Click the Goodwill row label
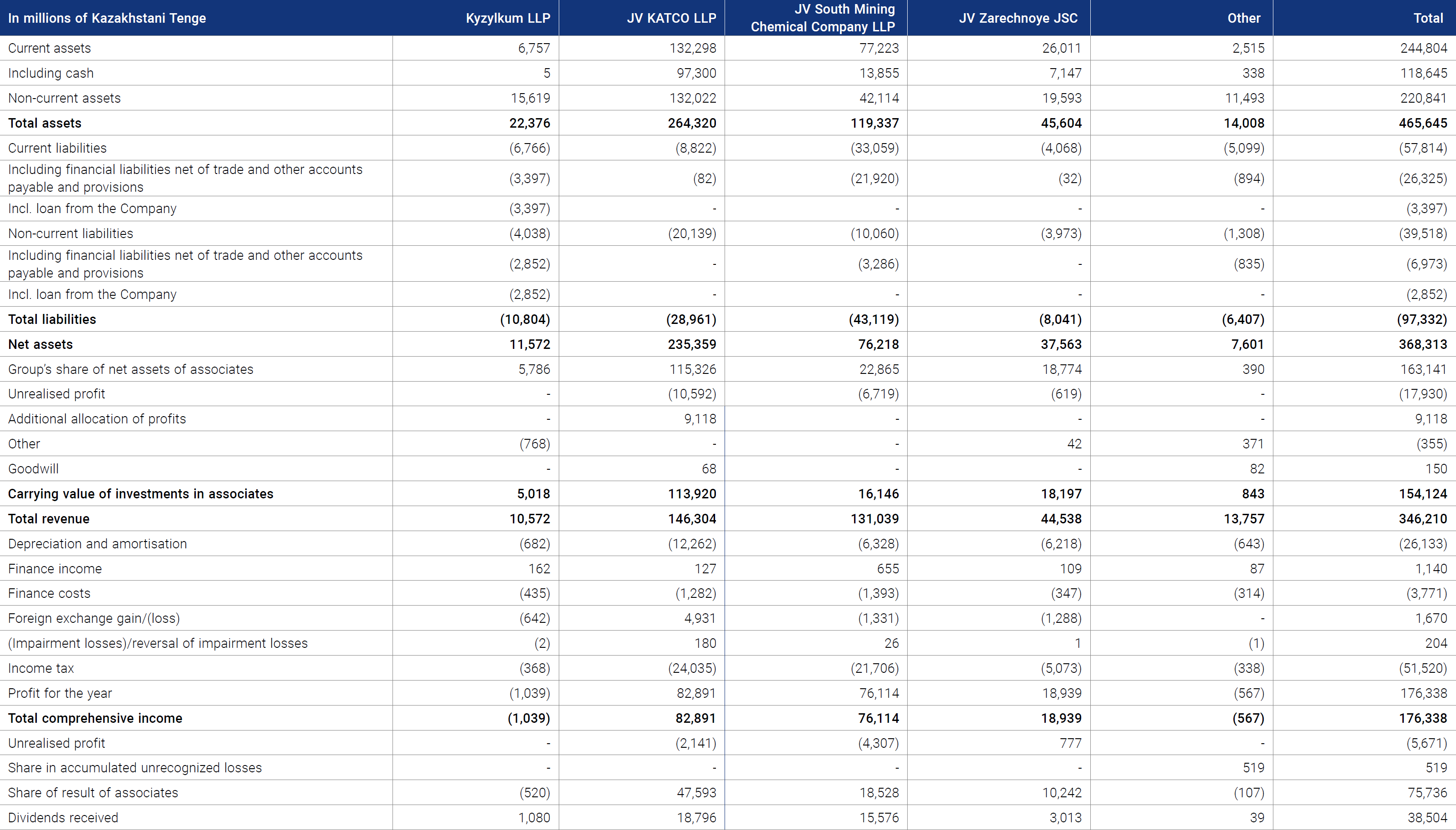Screen dimensions: 1456x830 33,469
